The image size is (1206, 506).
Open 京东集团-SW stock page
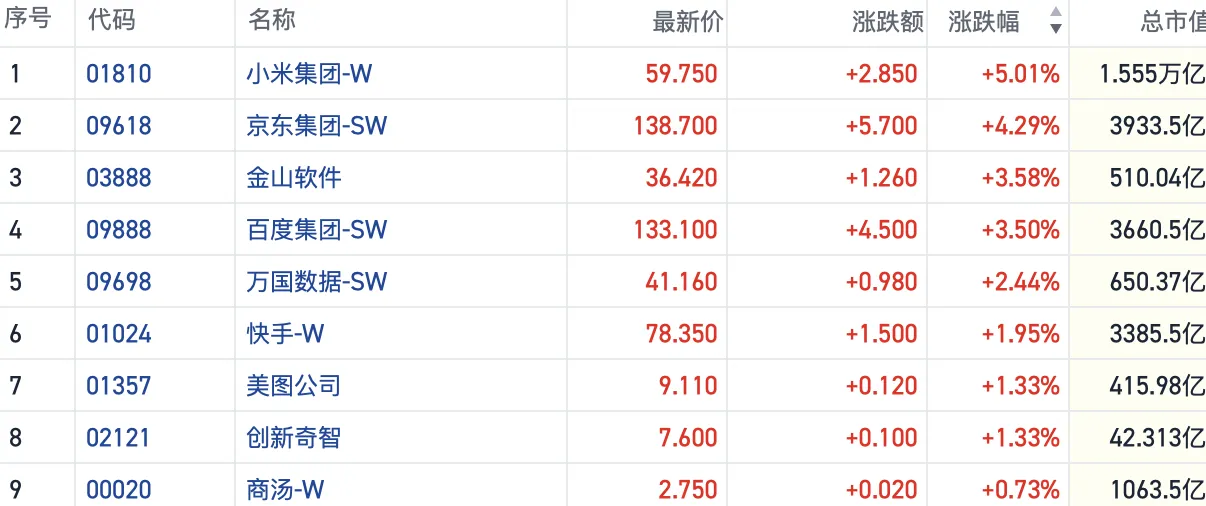[x=316, y=126]
